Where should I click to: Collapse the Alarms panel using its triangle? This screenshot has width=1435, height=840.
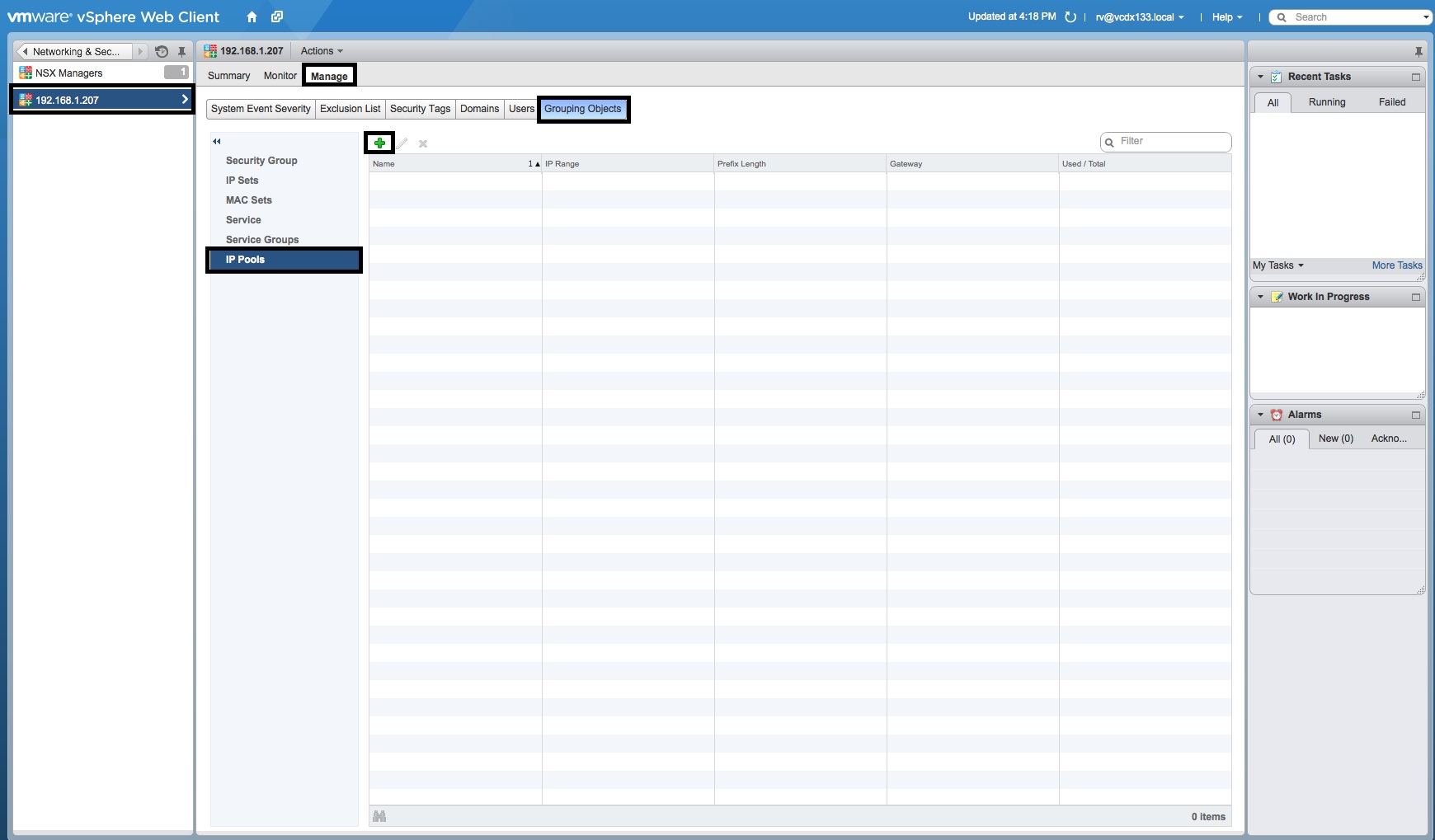coord(1260,415)
